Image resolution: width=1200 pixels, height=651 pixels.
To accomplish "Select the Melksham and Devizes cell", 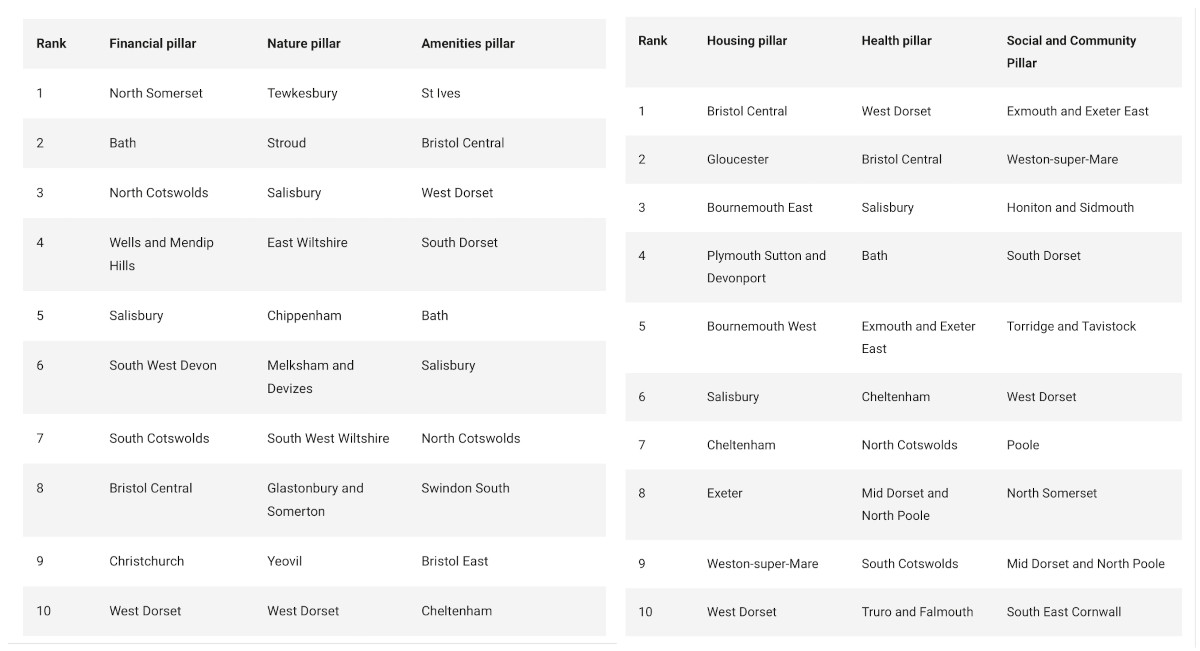I will [x=310, y=377].
